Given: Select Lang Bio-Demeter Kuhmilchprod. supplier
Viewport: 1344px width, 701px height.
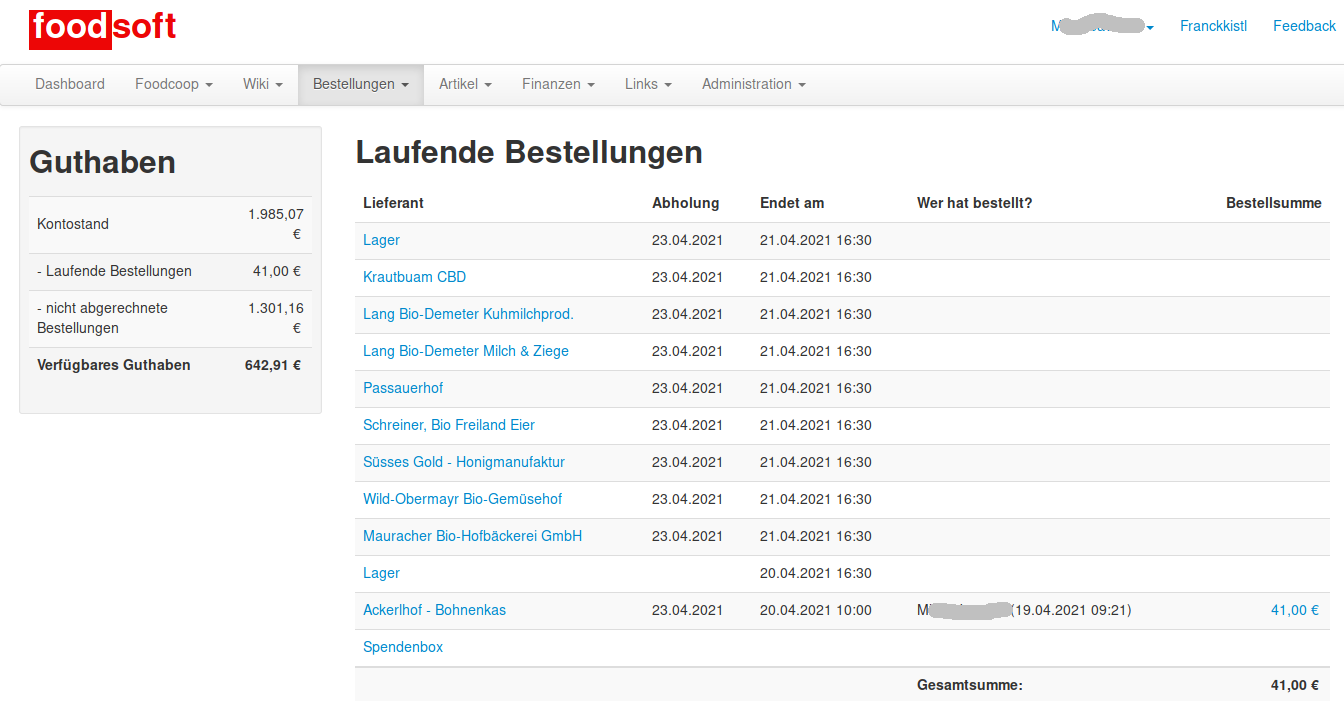Looking at the screenshot, I should pos(468,314).
